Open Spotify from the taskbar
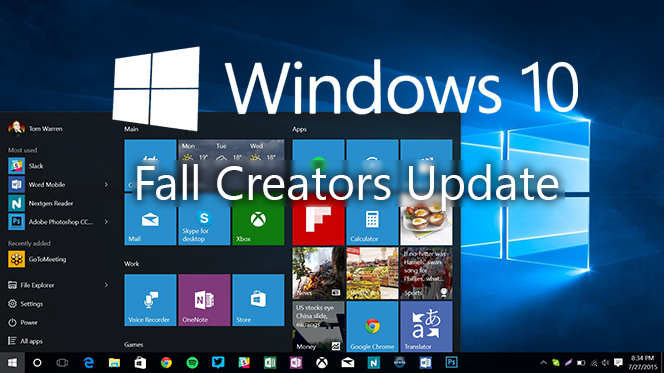The image size is (664, 373). [192, 363]
